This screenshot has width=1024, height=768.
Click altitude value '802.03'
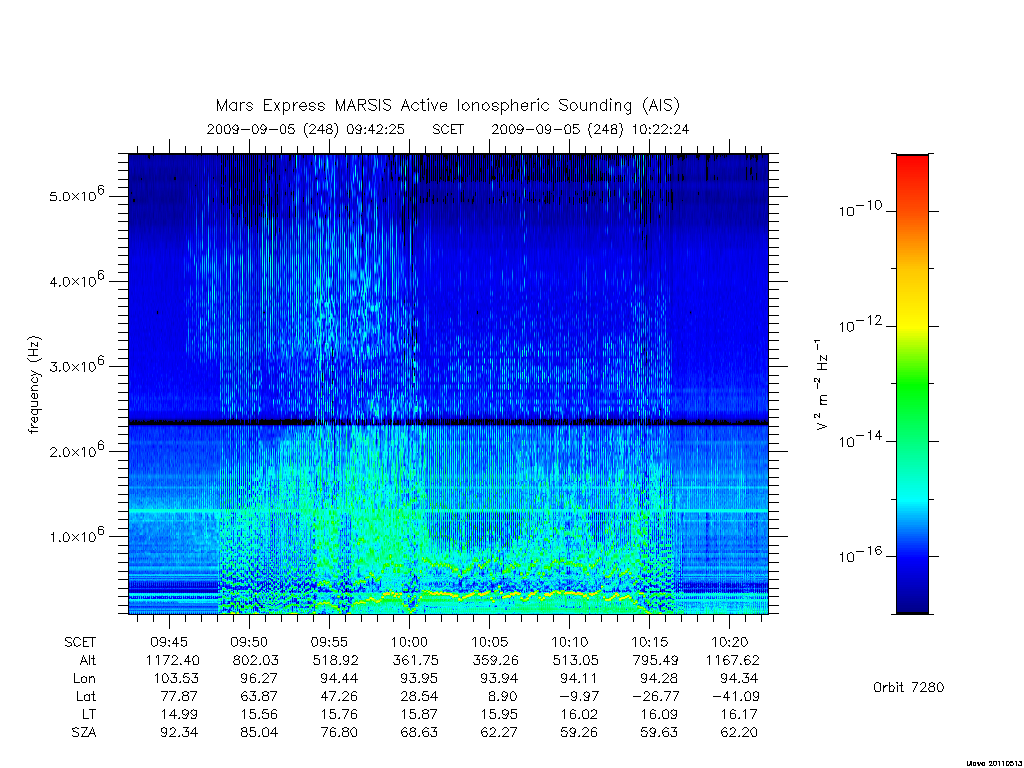coord(255,660)
